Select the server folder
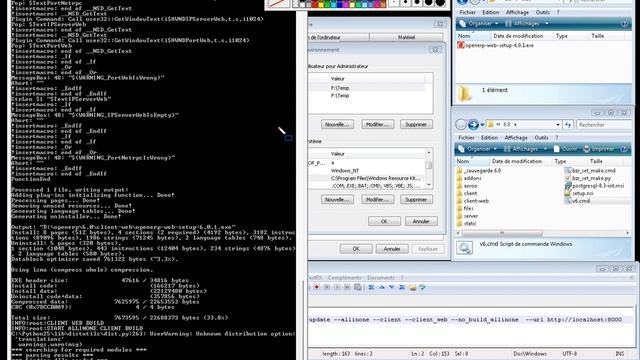The height and width of the screenshot is (360, 640). click(467, 216)
